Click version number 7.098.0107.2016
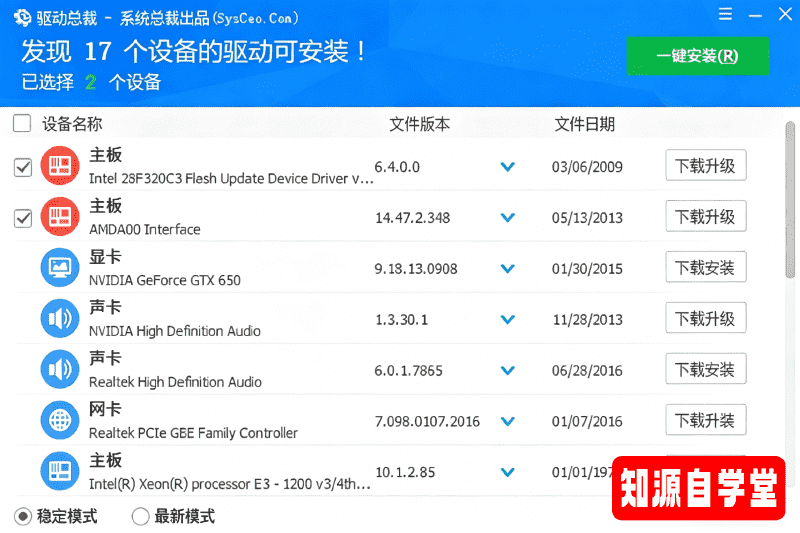Screen dimensions: 800x533 tap(428, 422)
